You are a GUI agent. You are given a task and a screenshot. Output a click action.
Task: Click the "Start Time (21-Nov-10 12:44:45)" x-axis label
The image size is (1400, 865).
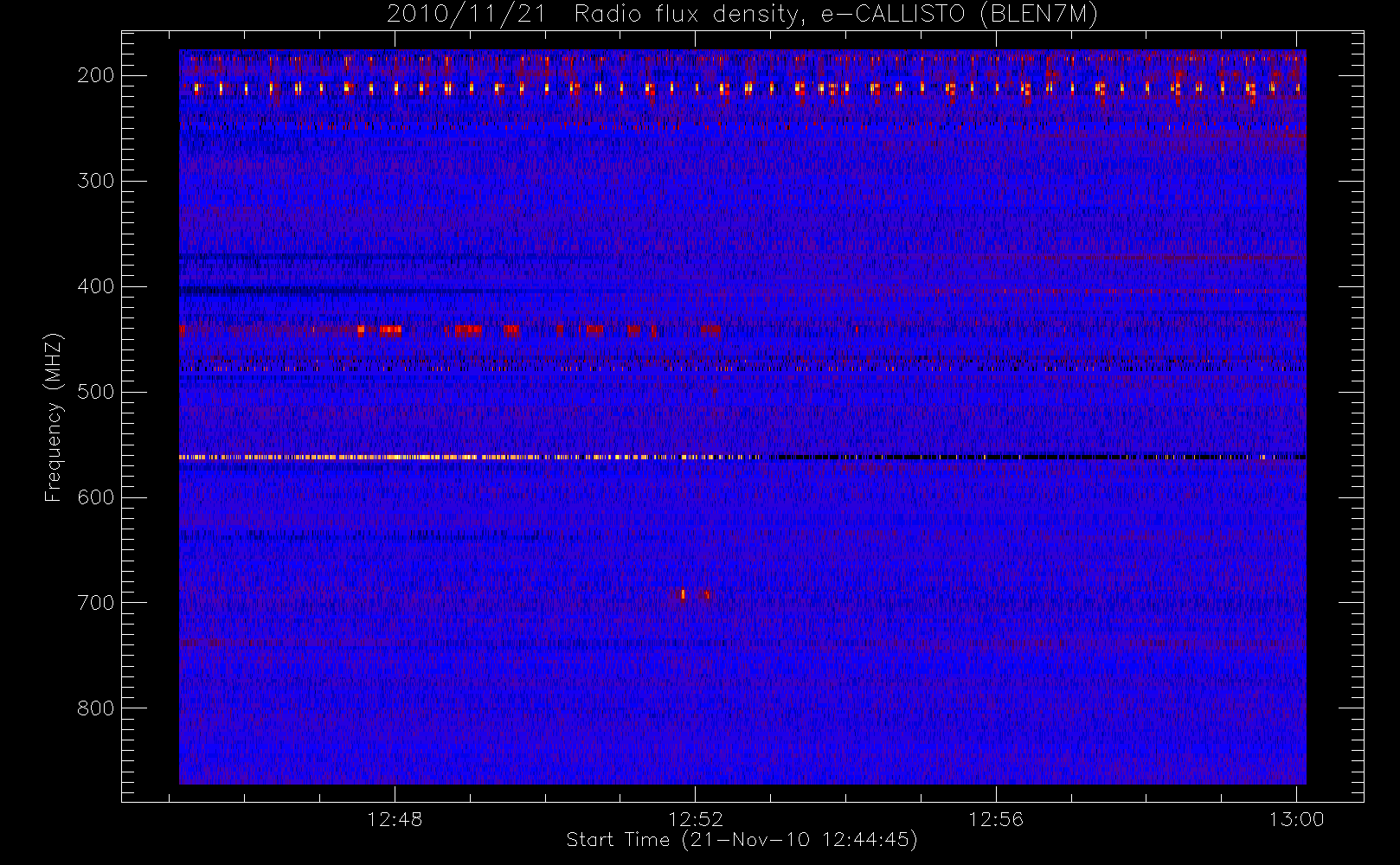point(742,839)
